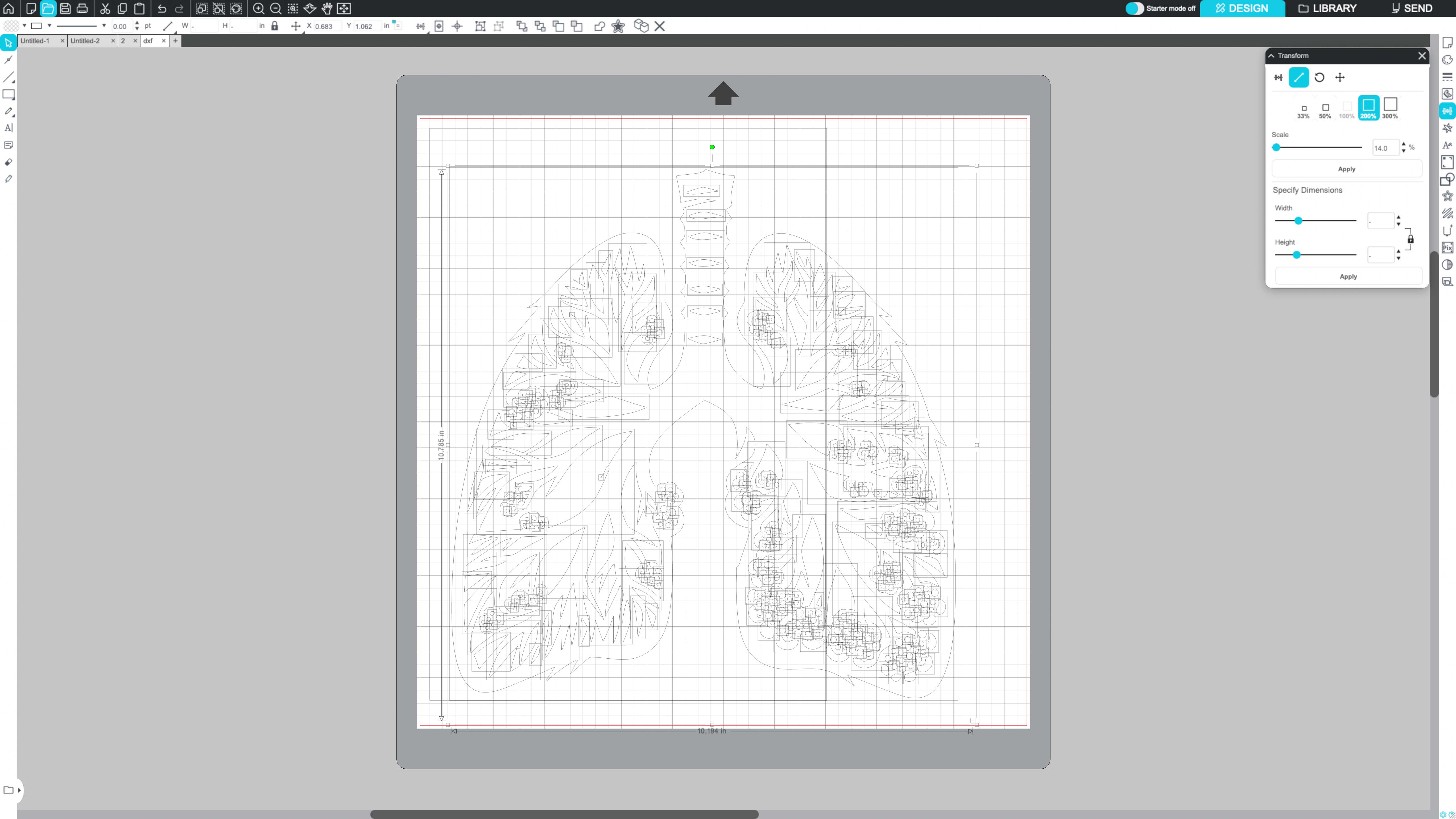Viewport: 1456px width, 819px height.
Task: Select the Rotate tab in Transform panel
Action: pyautogui.click(x=1319, y=77)
